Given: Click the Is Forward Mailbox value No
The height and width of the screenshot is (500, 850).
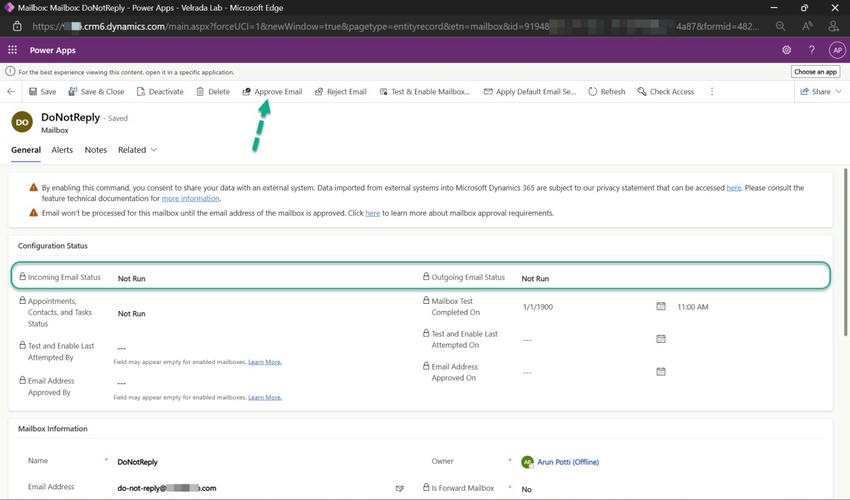Looking at the screenshot, I should click(x=526, y=489).
